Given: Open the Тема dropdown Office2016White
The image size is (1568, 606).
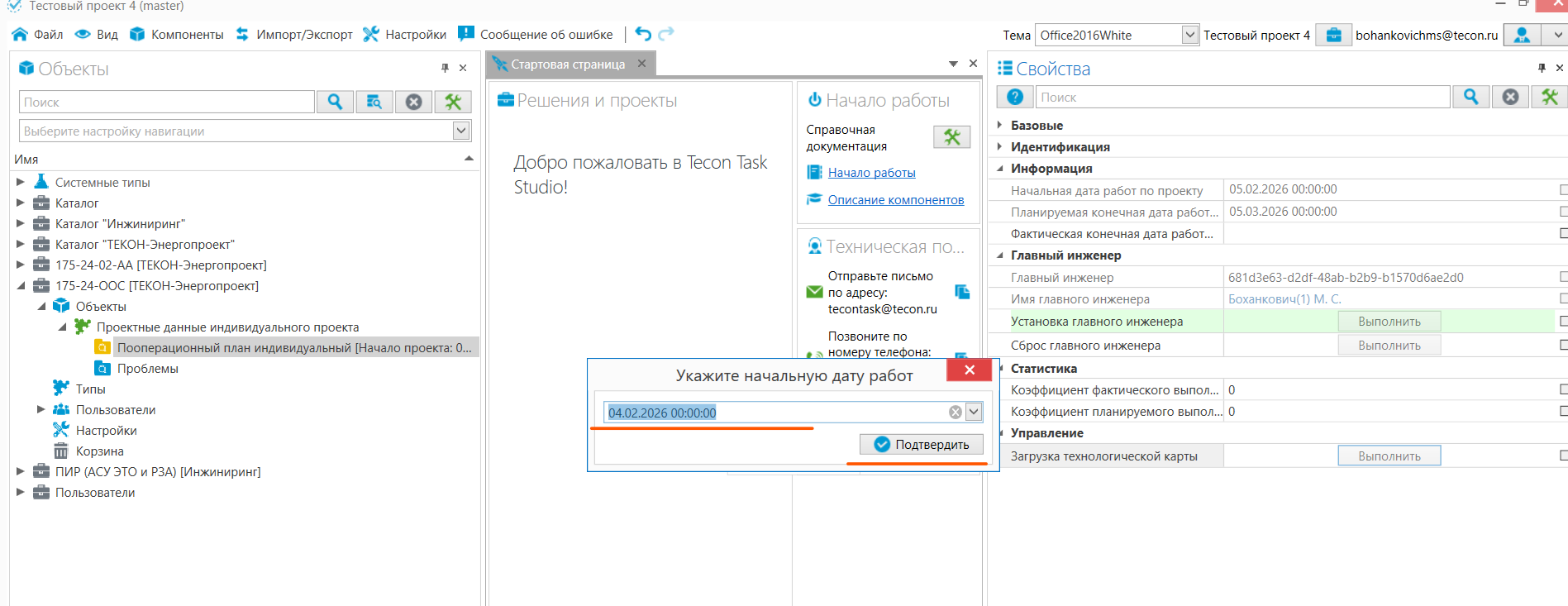Looking at the screenshot, I should click(x=1189, y=35).
